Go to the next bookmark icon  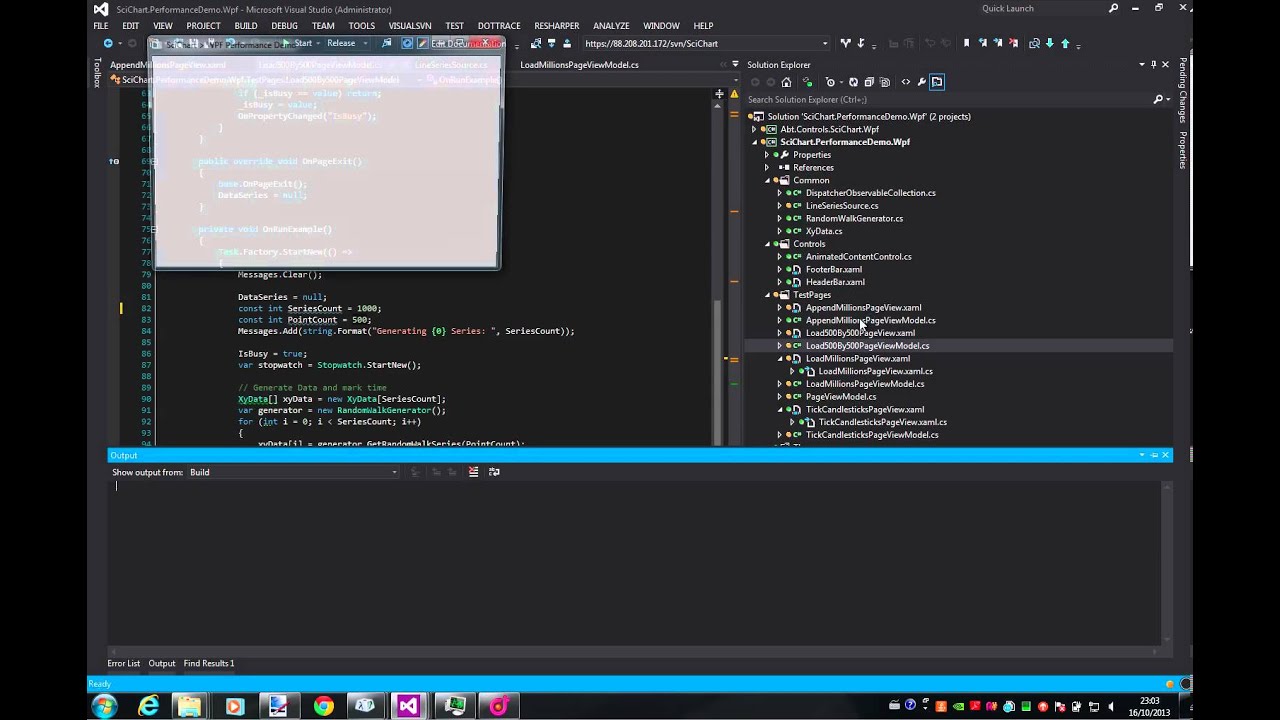(998, 43)
